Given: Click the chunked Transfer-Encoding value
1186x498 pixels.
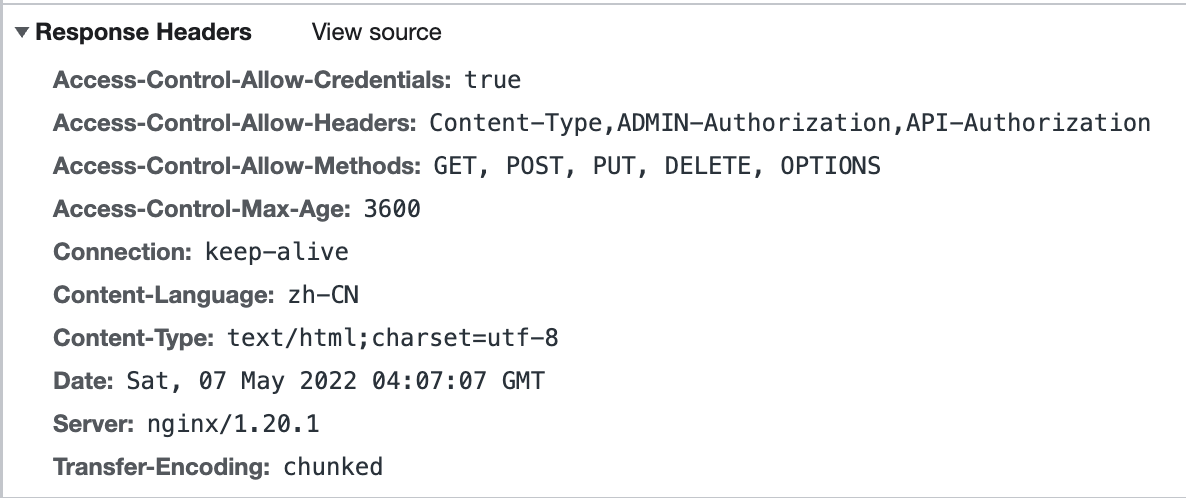Looking at the screenshot, I should click(333, 467).
